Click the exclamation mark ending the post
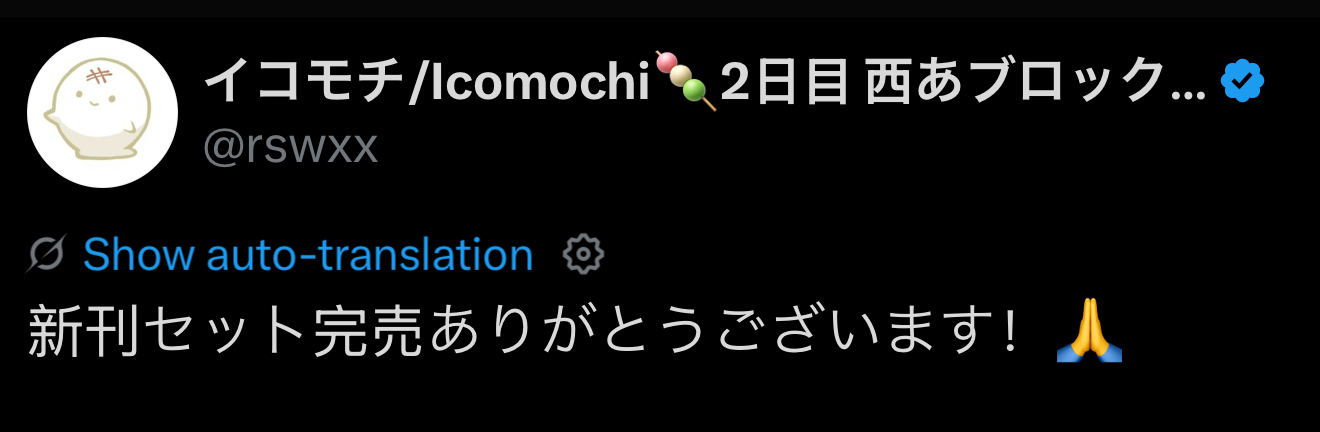1320x432 pixels. pos(1009,332)
